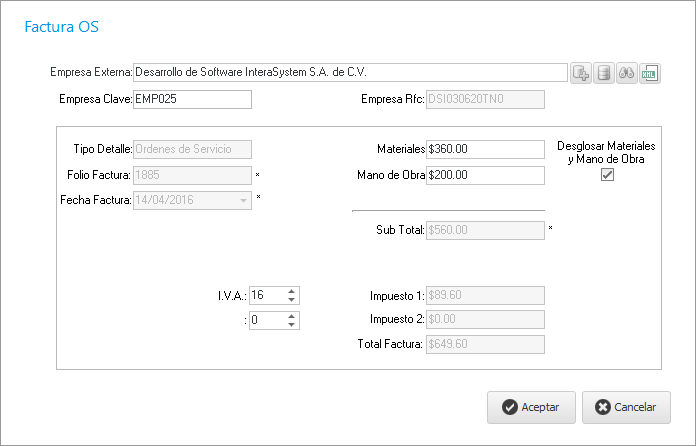This screenshot has width=696, height=446.
Task: Click the XML import icon
Action: tap(650, 73)
